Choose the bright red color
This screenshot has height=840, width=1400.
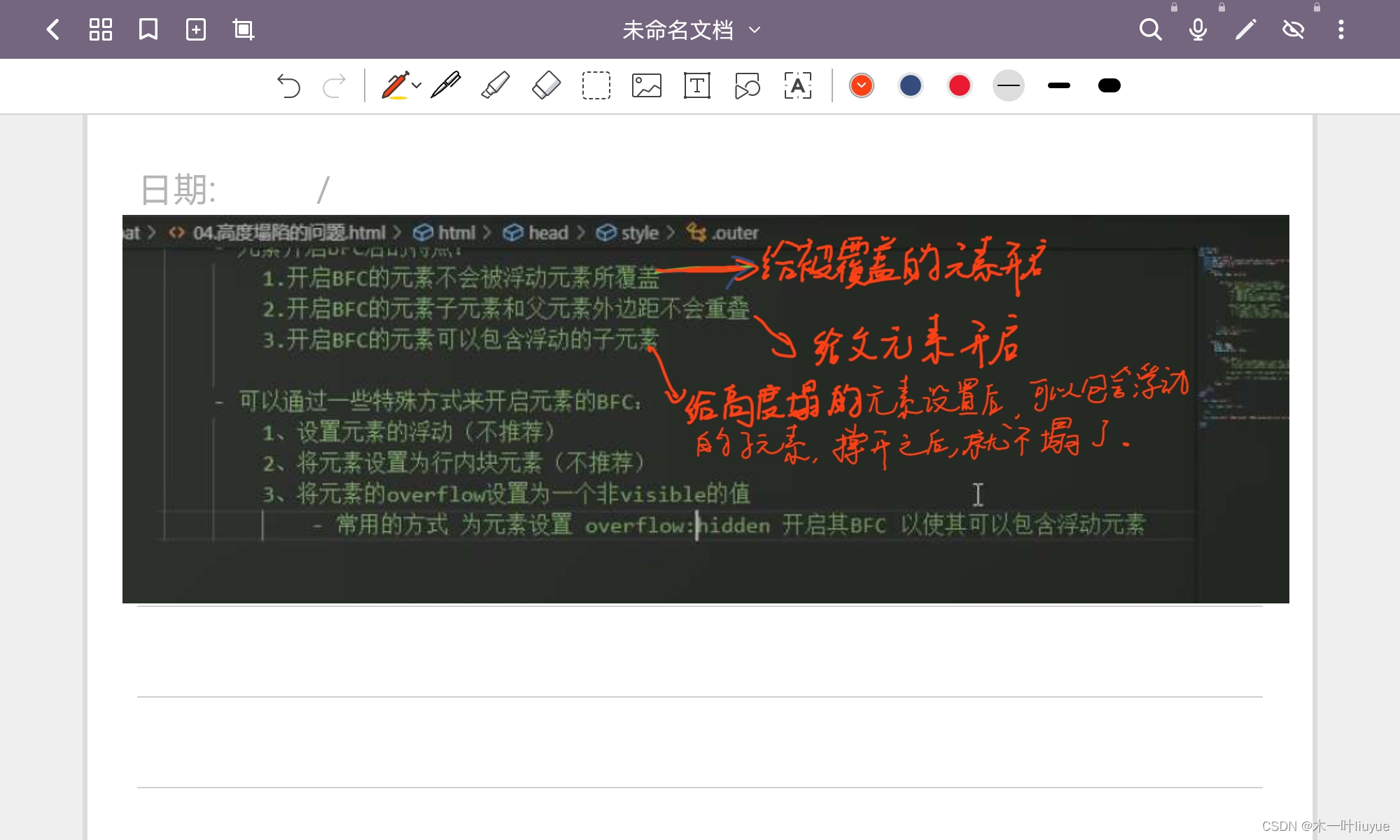[x=960, y=85]
